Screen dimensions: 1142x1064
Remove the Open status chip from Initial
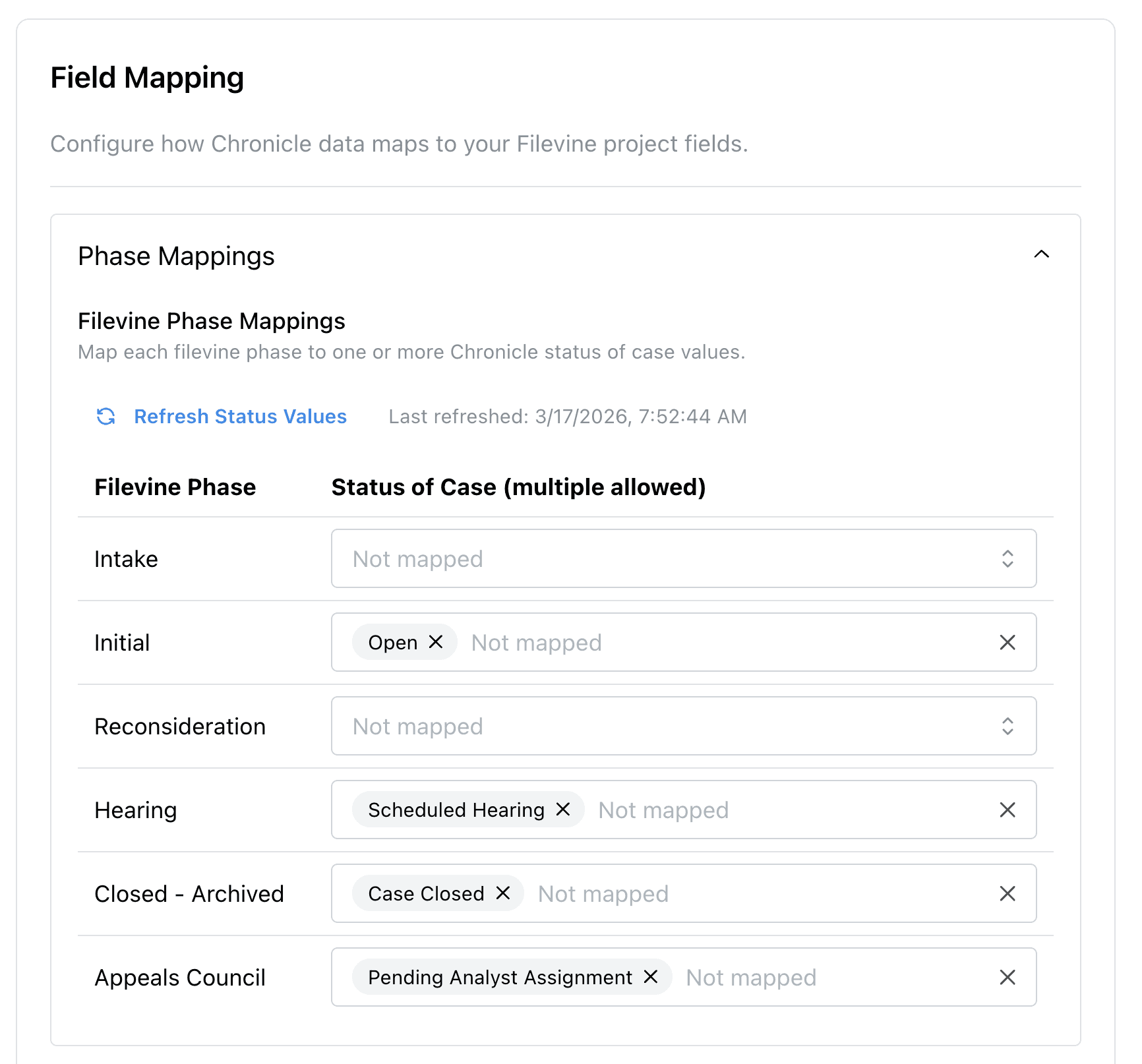[x=435, y=642]
